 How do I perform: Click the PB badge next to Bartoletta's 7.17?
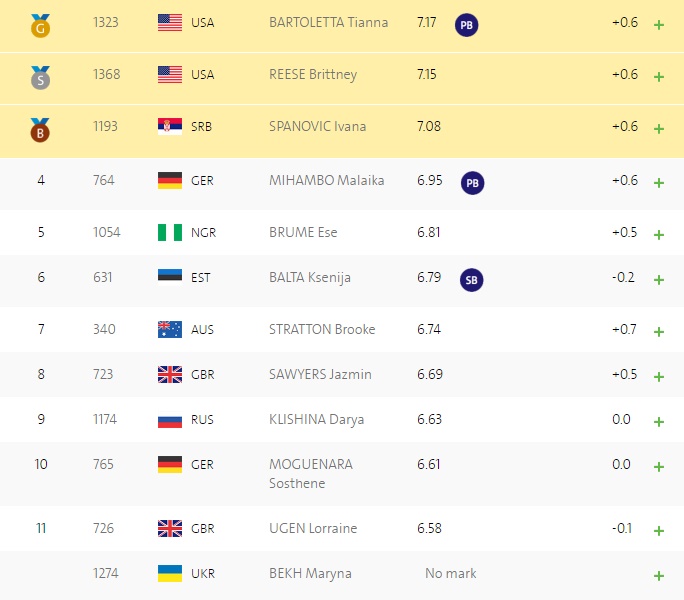point(466,25)
